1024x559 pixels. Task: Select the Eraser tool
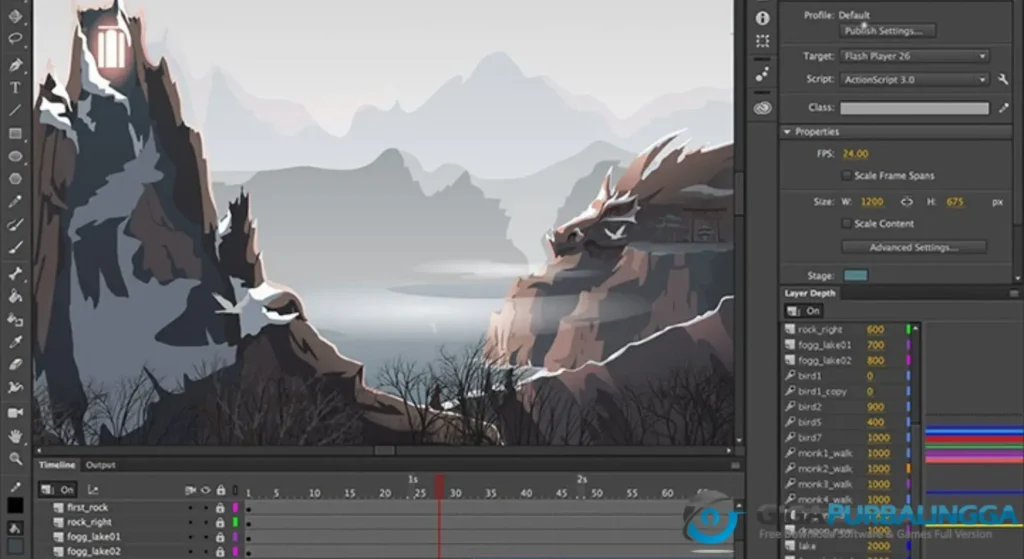click(14, 364)
